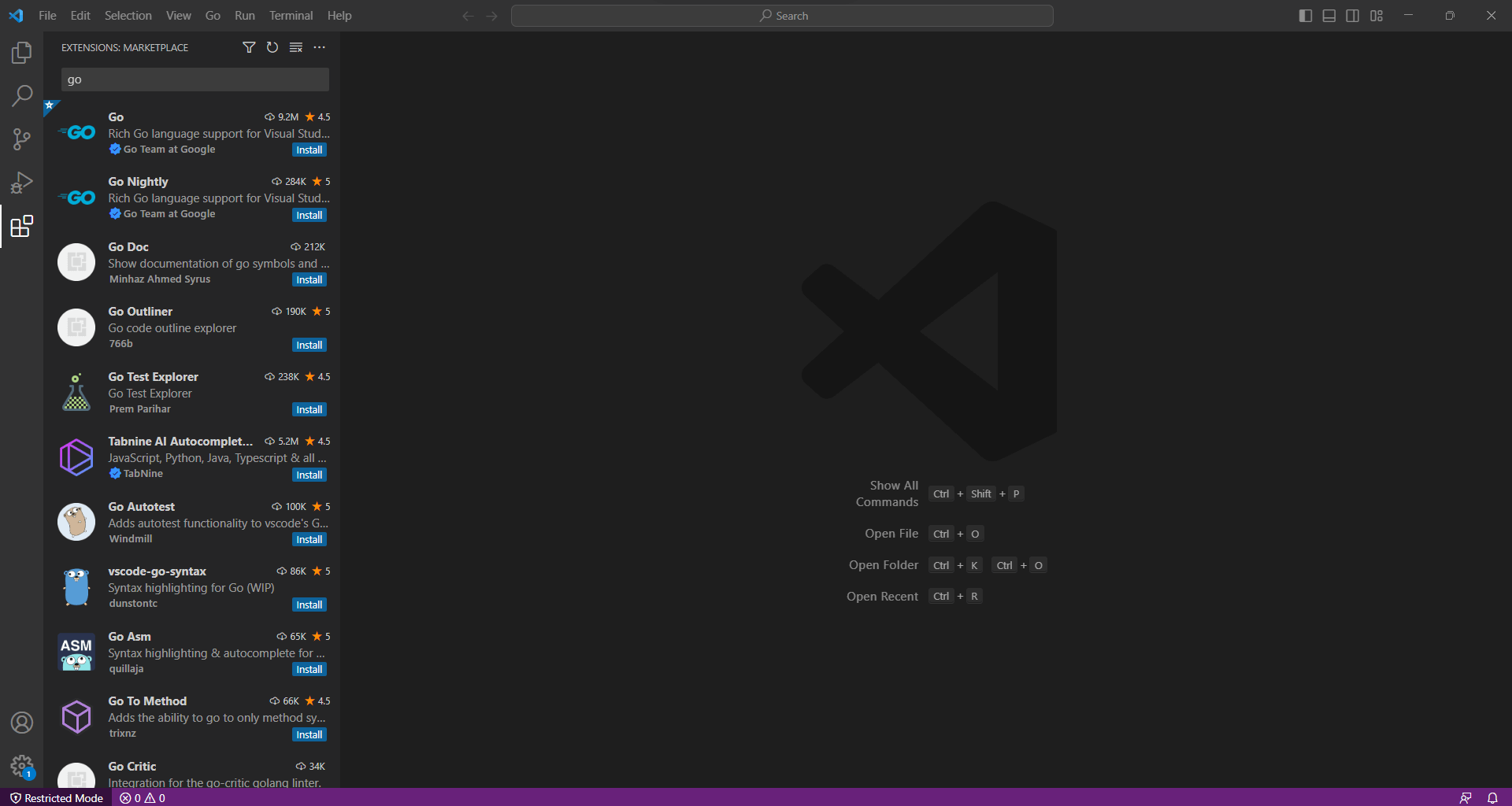Open Views and More Actions ellipsis menu

(319, 47)
